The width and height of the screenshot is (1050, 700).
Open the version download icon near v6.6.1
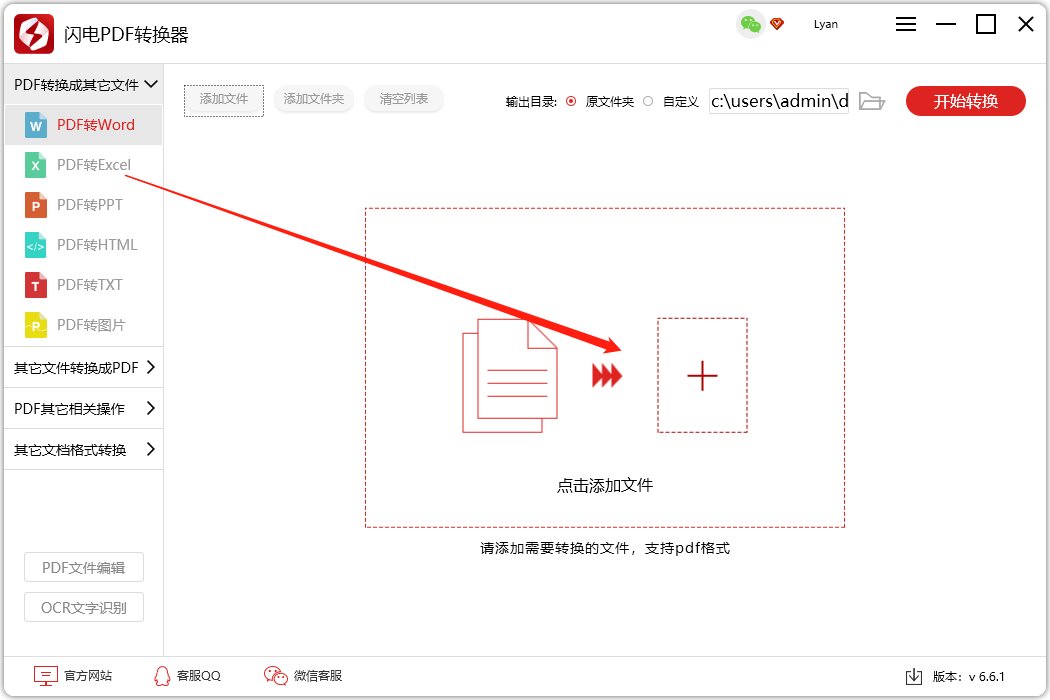pyautogui.click(x=914, y=676)
